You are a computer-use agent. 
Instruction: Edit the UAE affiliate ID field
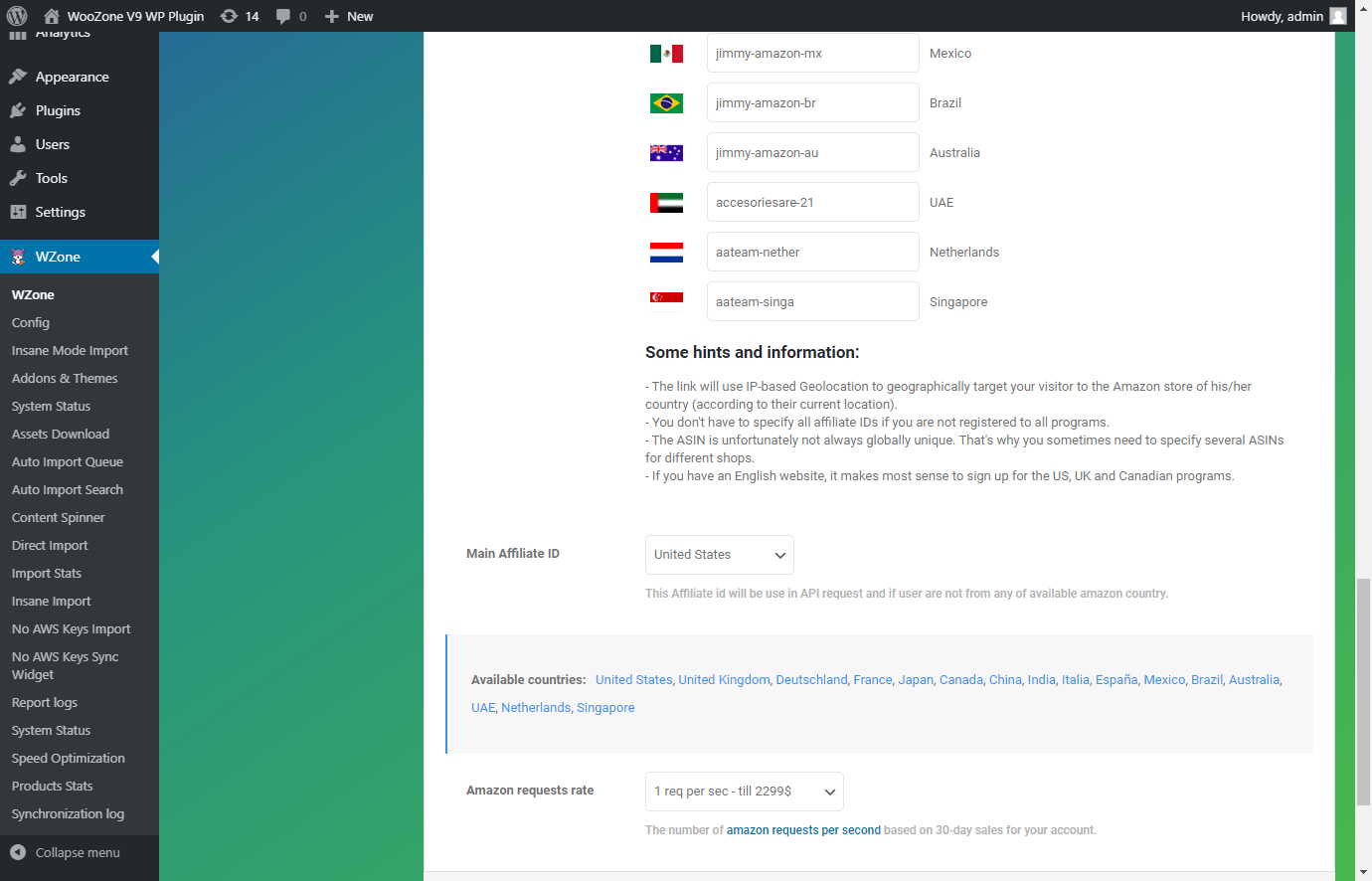pyautogui.click(x=813, y=203)
